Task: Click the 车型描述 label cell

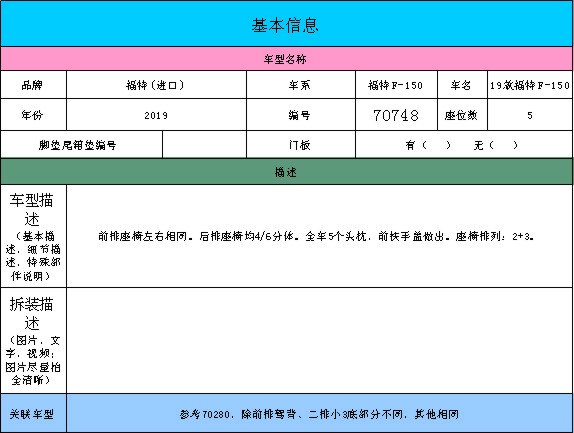Action: coord(33,236)
